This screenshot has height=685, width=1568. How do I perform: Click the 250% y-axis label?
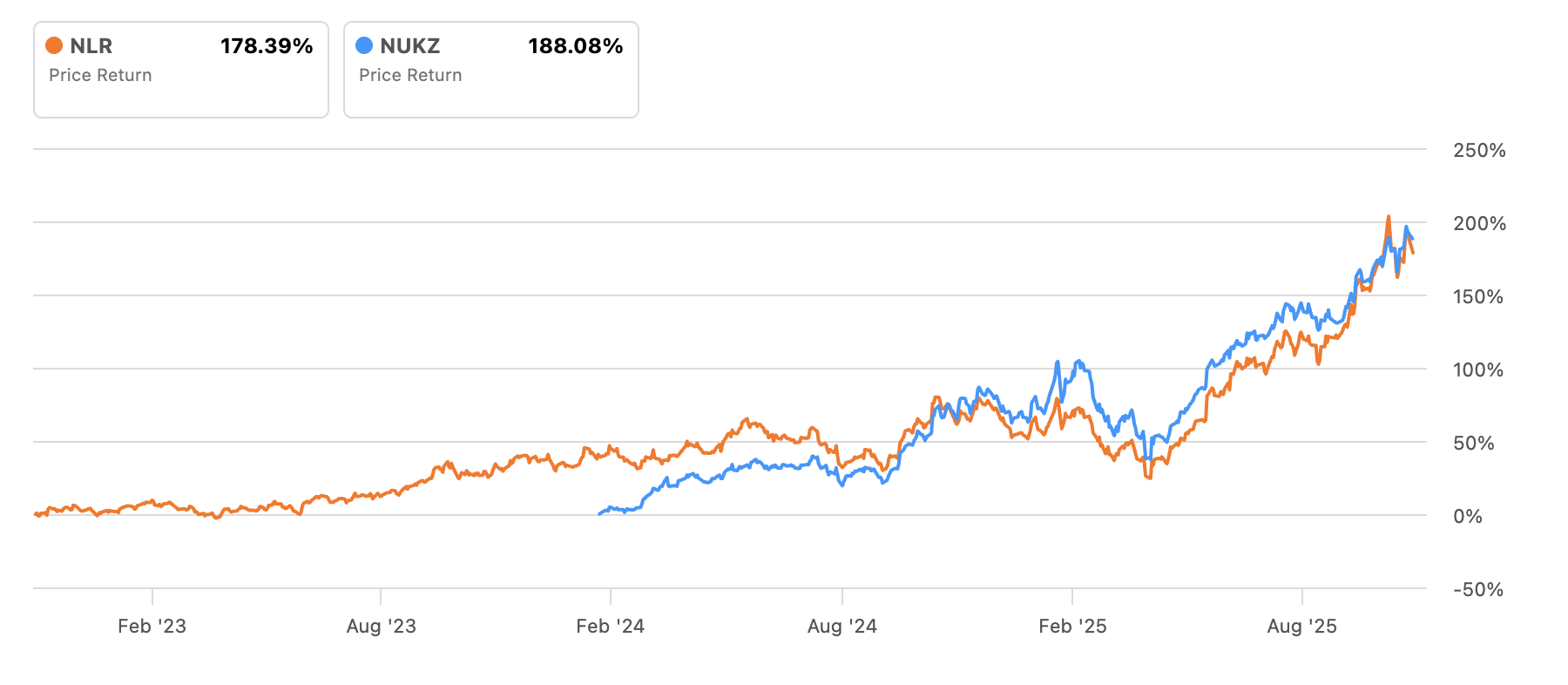1479,150
